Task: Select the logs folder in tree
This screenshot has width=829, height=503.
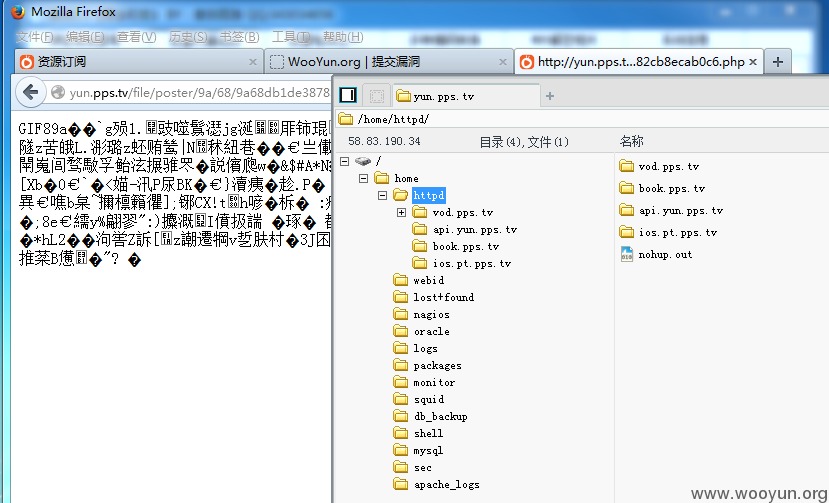Action: [x=416, y=348]
